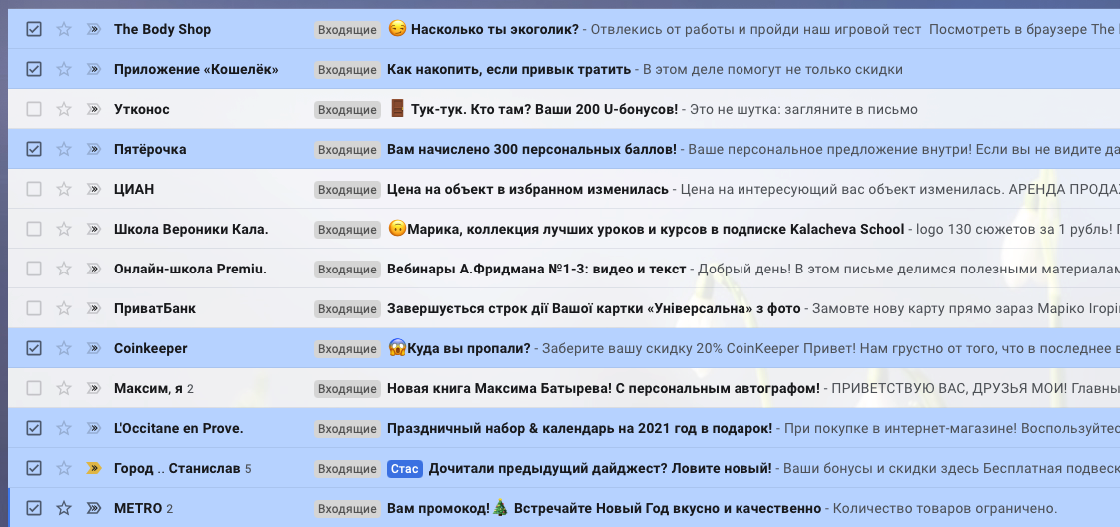Star the ПриватБанк email

coord(64,308)
